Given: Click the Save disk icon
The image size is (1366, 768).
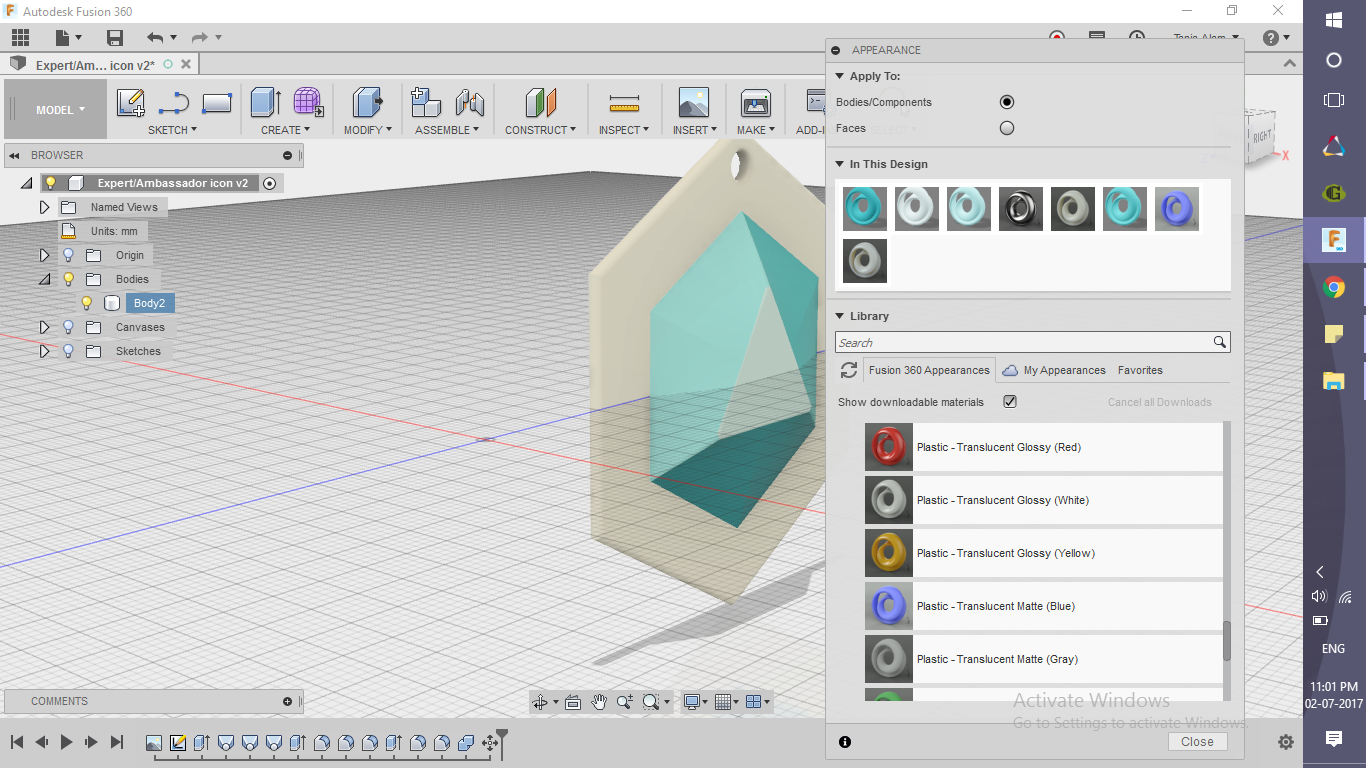Looking at the screenshot, I should [x=115, y=38].
